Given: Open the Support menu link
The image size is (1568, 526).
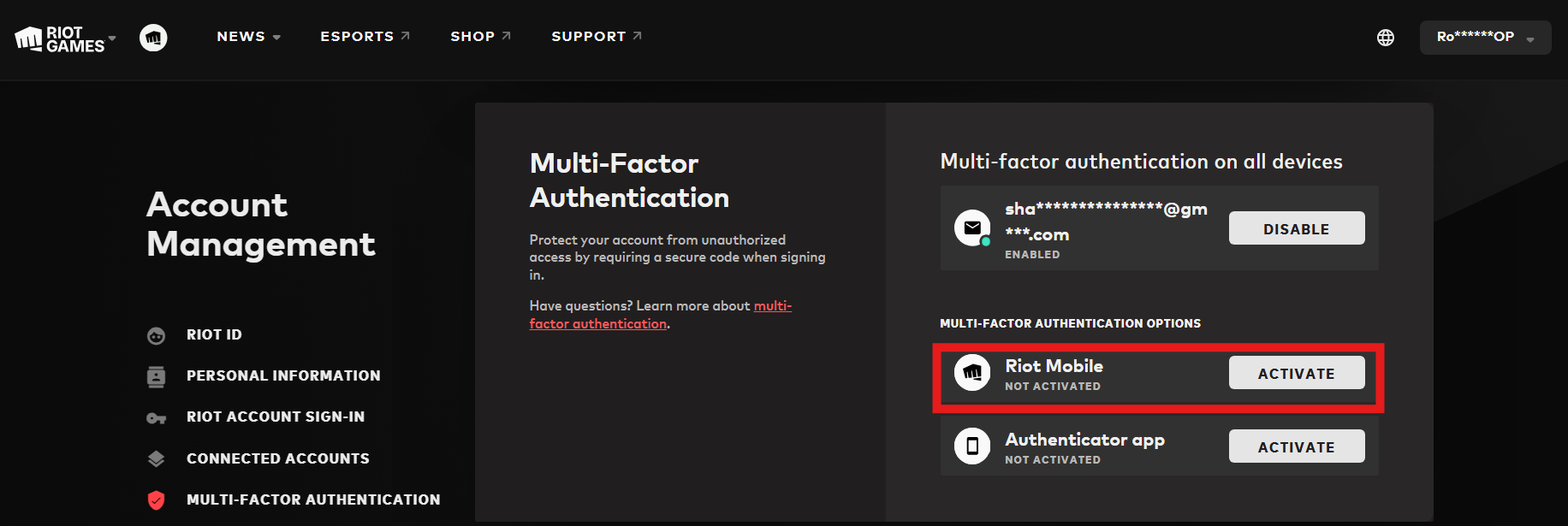Looking at the screenshot, I should [596, 37].
